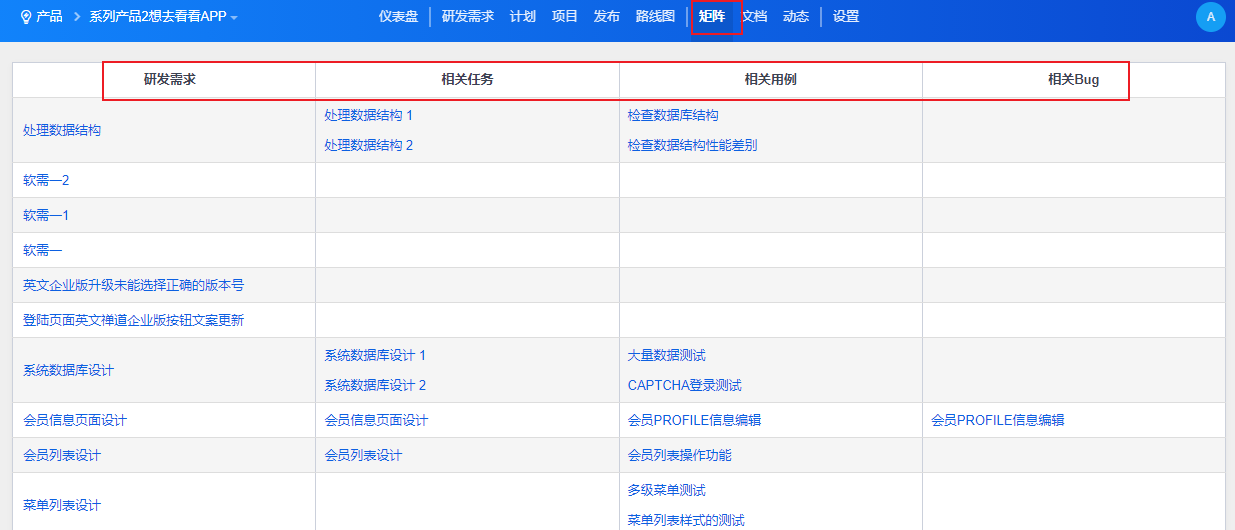Open the 大量数据测试 test case
This screenshot has height=530, width=1235.
666,355
